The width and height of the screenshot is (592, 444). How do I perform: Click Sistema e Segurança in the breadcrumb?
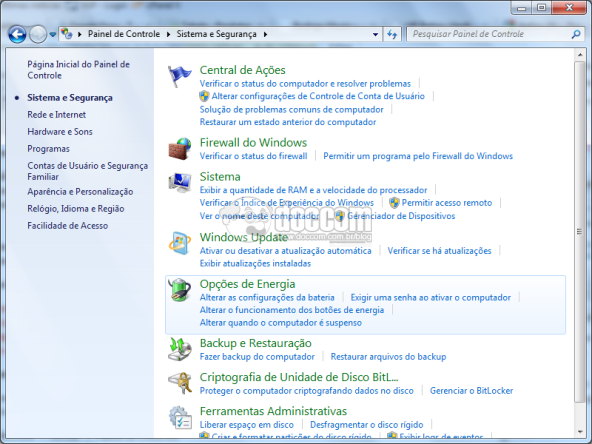pos(217,34)
